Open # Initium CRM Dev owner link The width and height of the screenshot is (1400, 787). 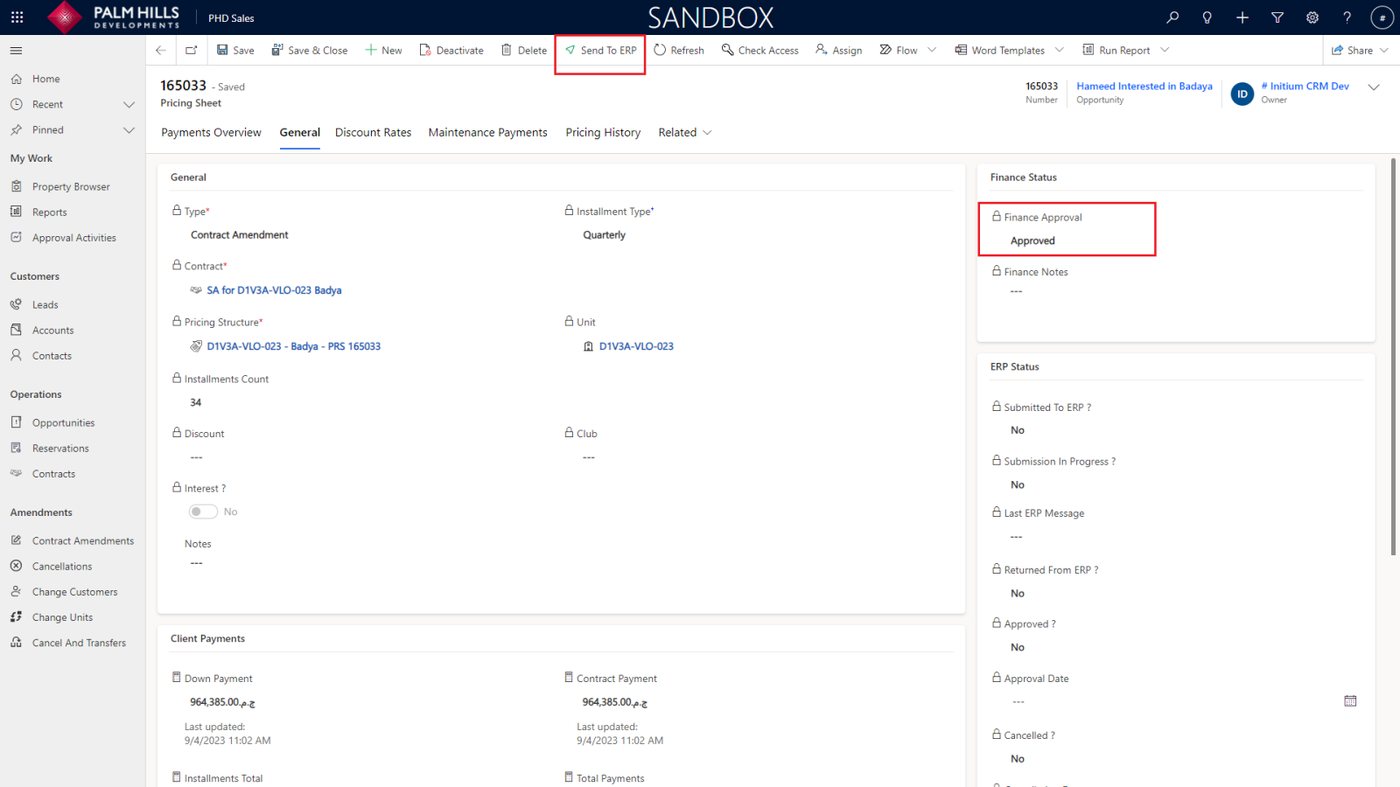(x=1305, y=86)
